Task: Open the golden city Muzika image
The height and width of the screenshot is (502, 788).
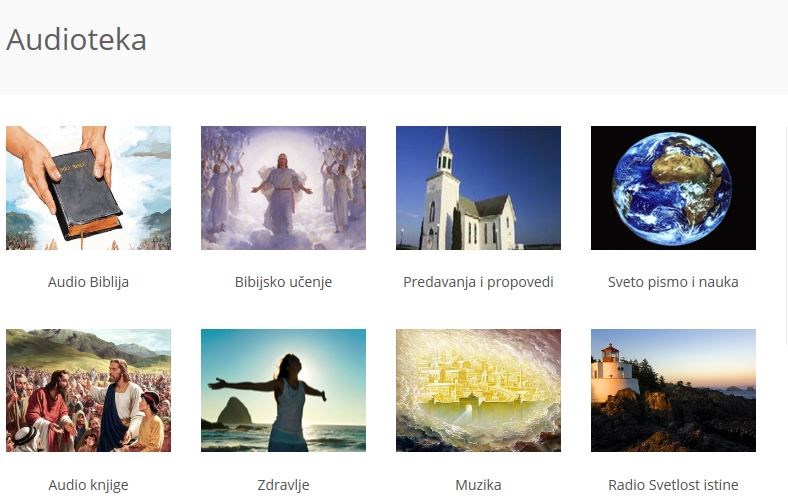Action: point(478,390)
